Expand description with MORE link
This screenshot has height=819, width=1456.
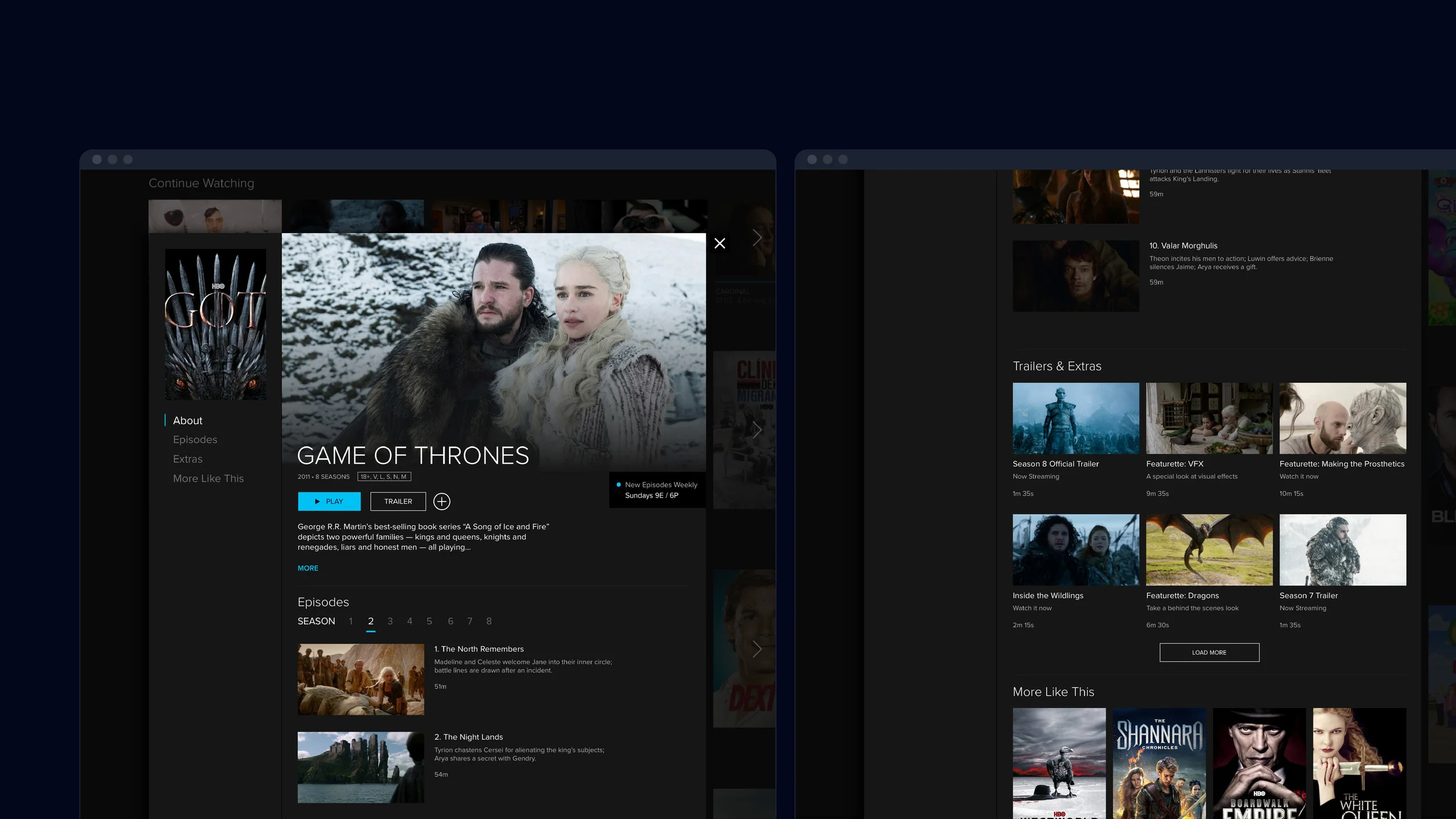click(308, 568)
